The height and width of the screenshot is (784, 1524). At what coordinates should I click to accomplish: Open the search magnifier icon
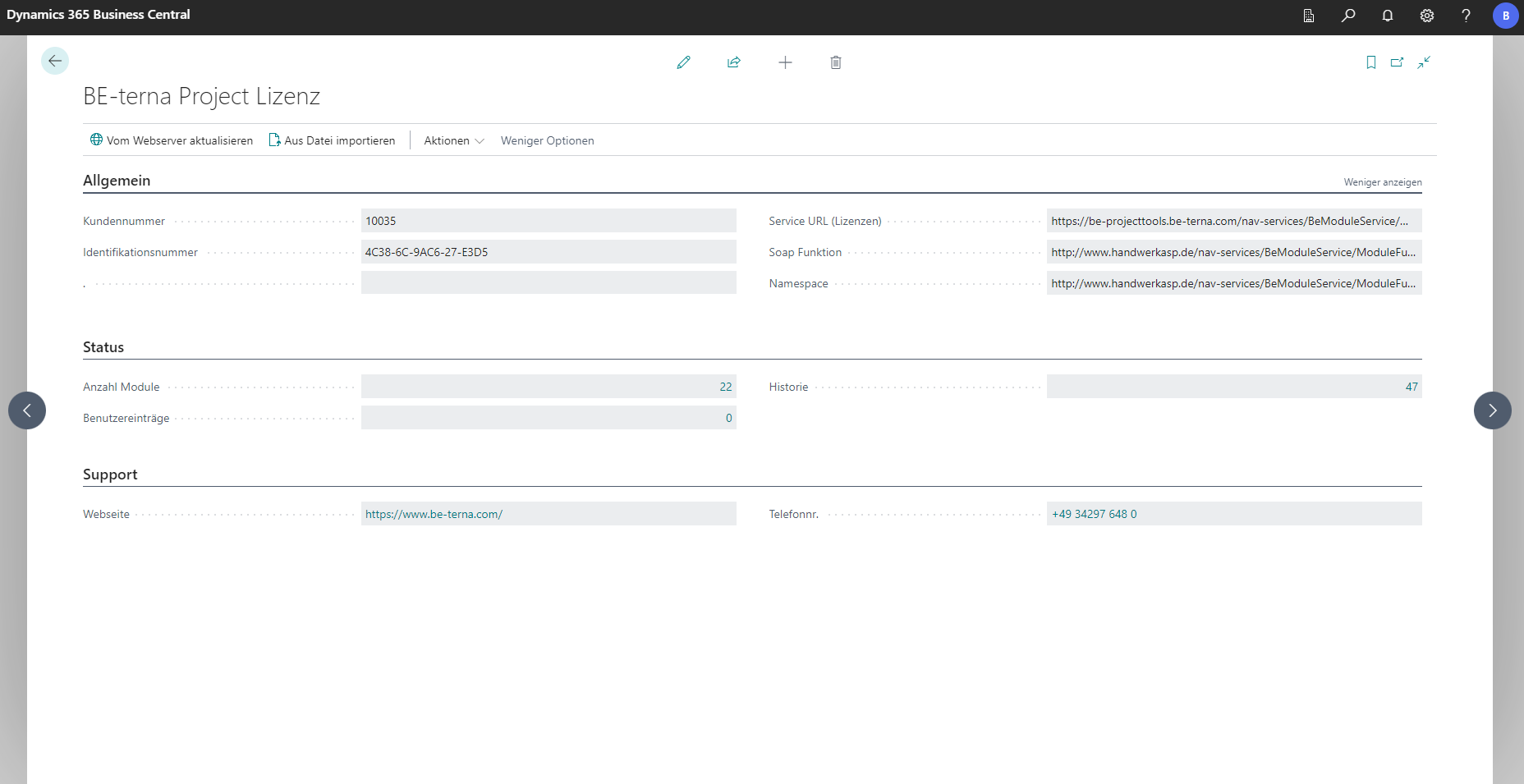1348,16
